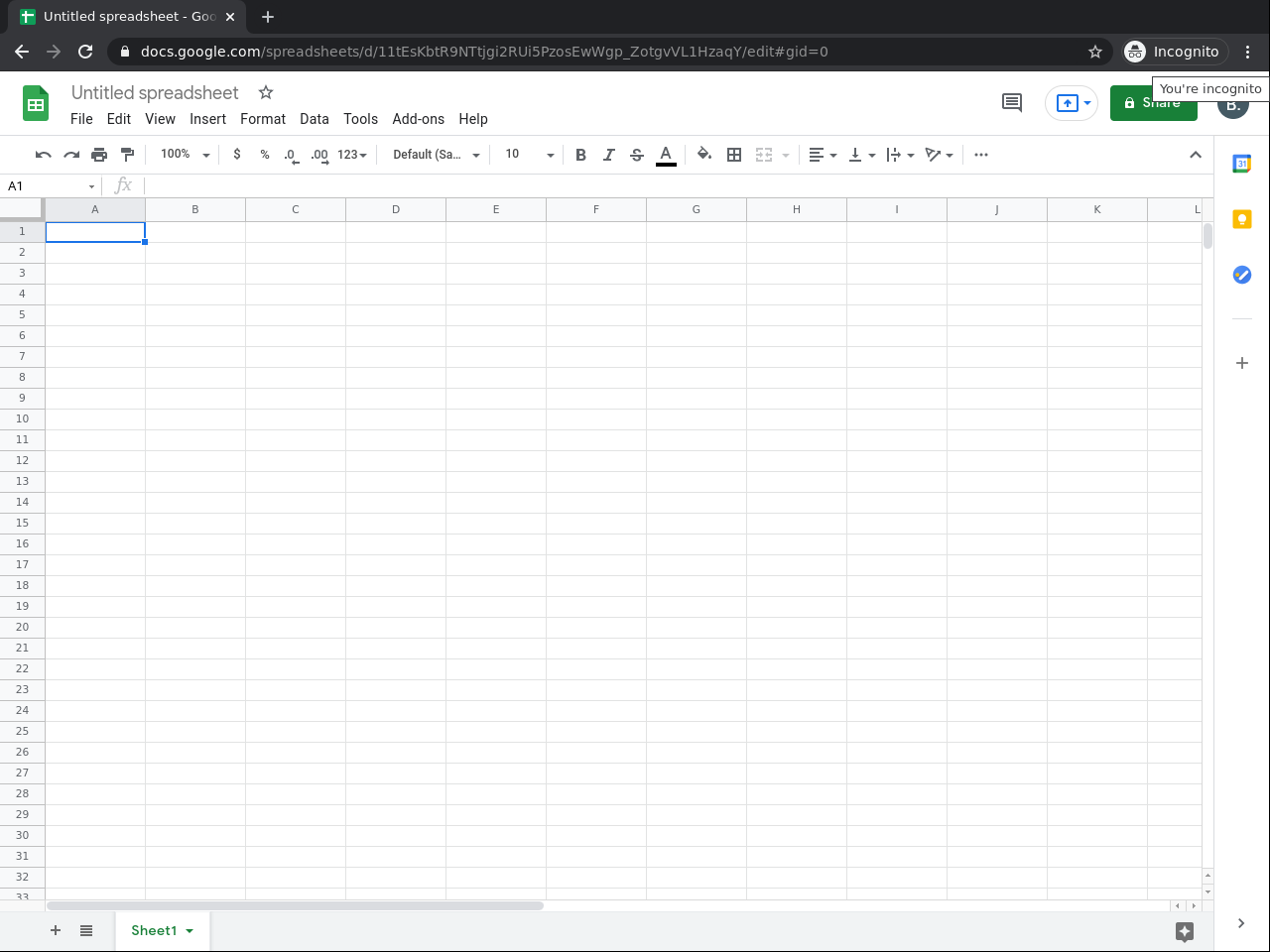Reload the browser page
The width and height of the screenshot is (1270, 952).
pos(85,52)
